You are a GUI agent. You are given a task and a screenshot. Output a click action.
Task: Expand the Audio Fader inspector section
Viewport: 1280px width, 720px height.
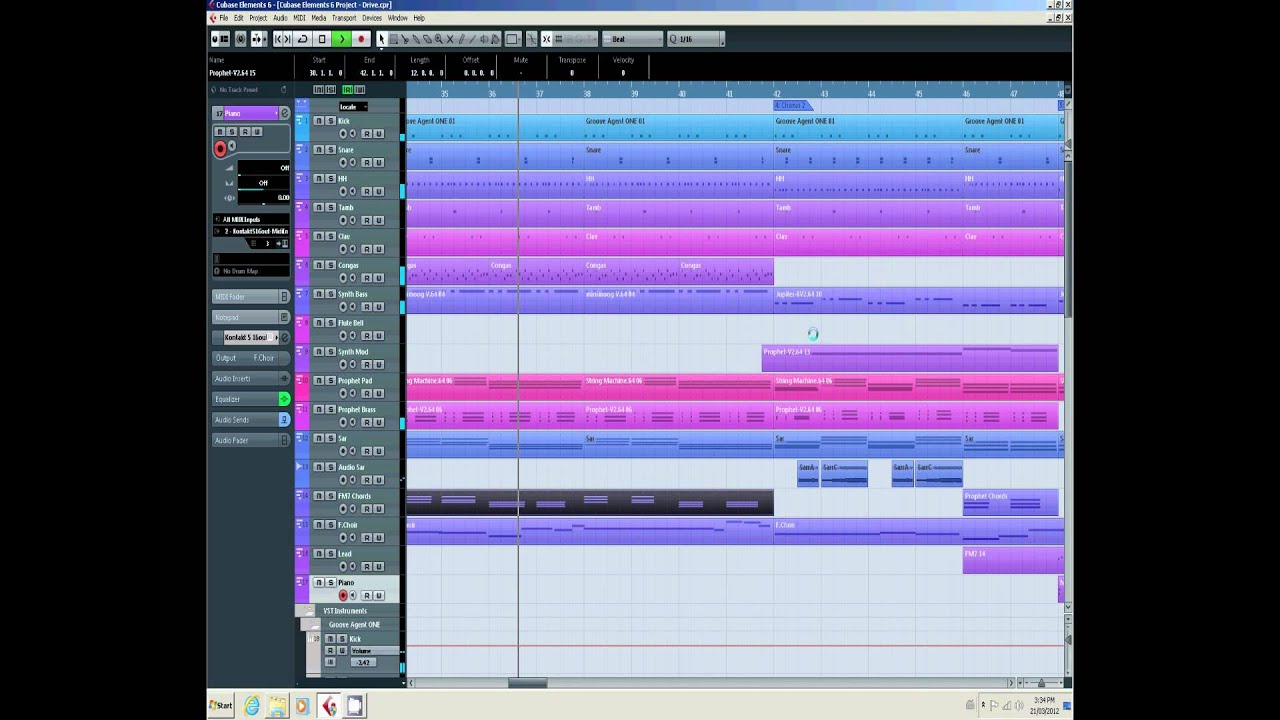click(x=251, y=440)
